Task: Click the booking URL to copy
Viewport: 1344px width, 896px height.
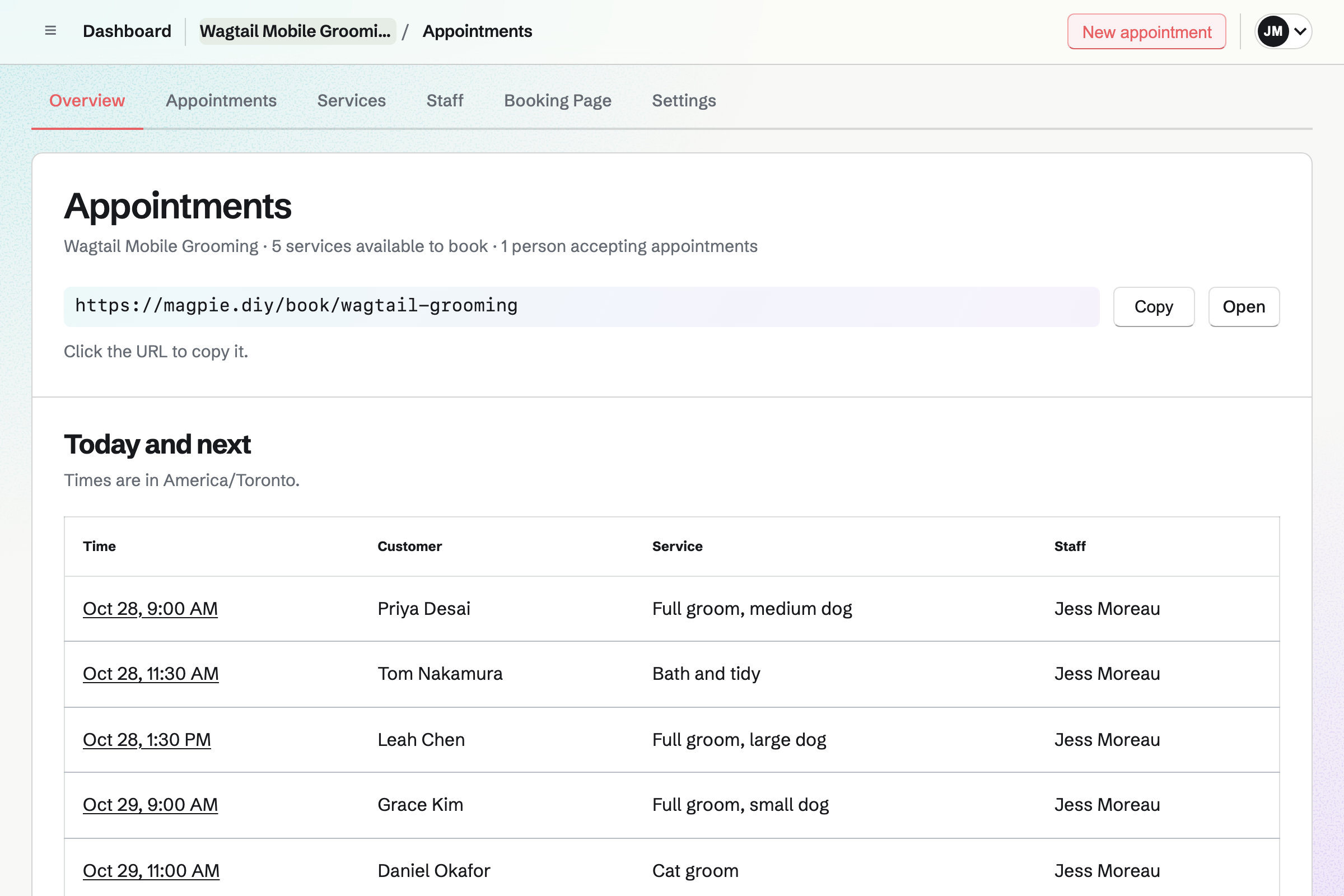Action: 581,306
